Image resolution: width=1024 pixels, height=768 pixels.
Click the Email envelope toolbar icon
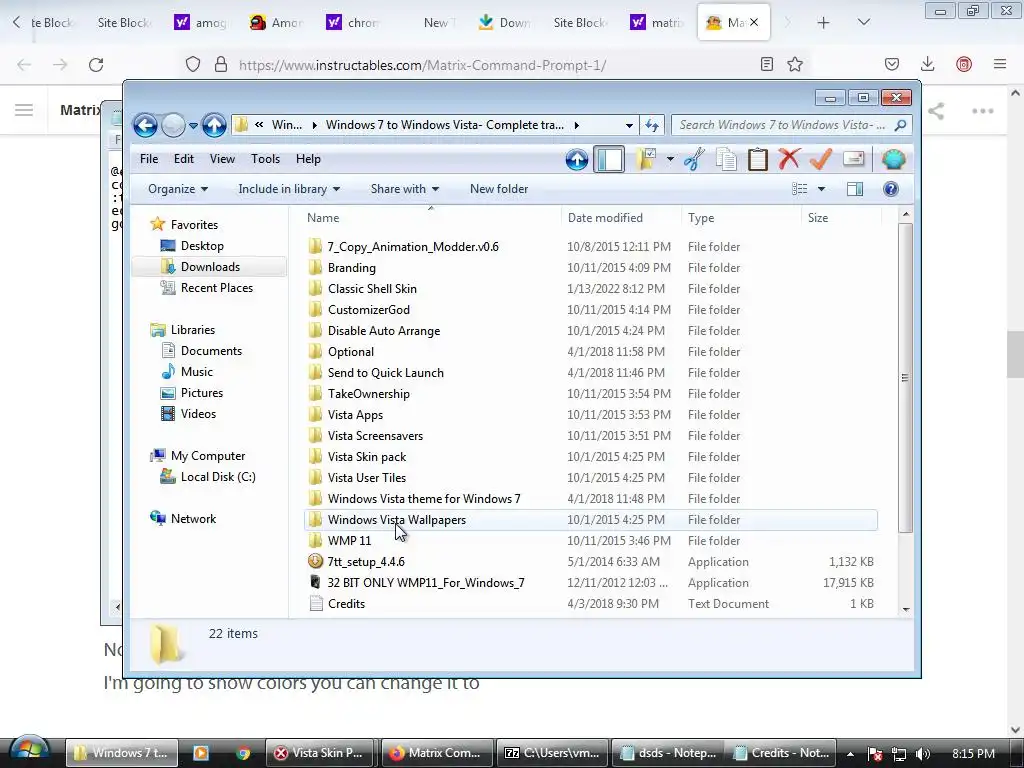click(854, 159)
